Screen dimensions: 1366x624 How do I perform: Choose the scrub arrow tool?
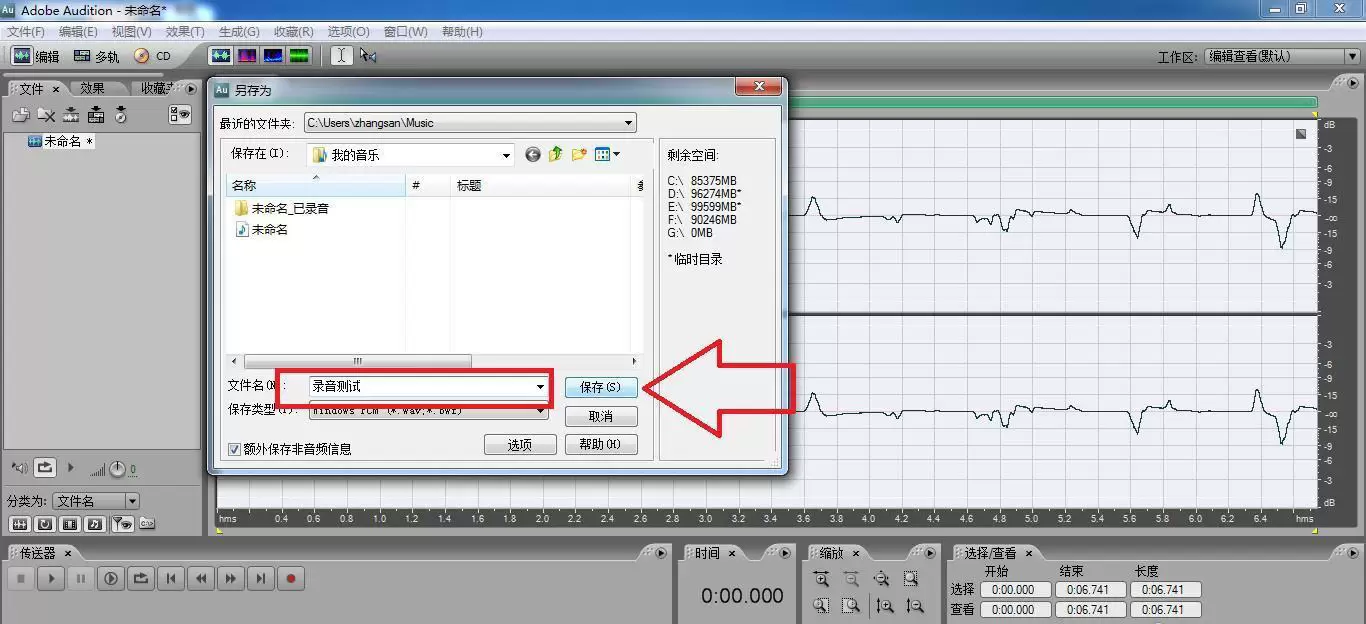(x=368, y=56)
